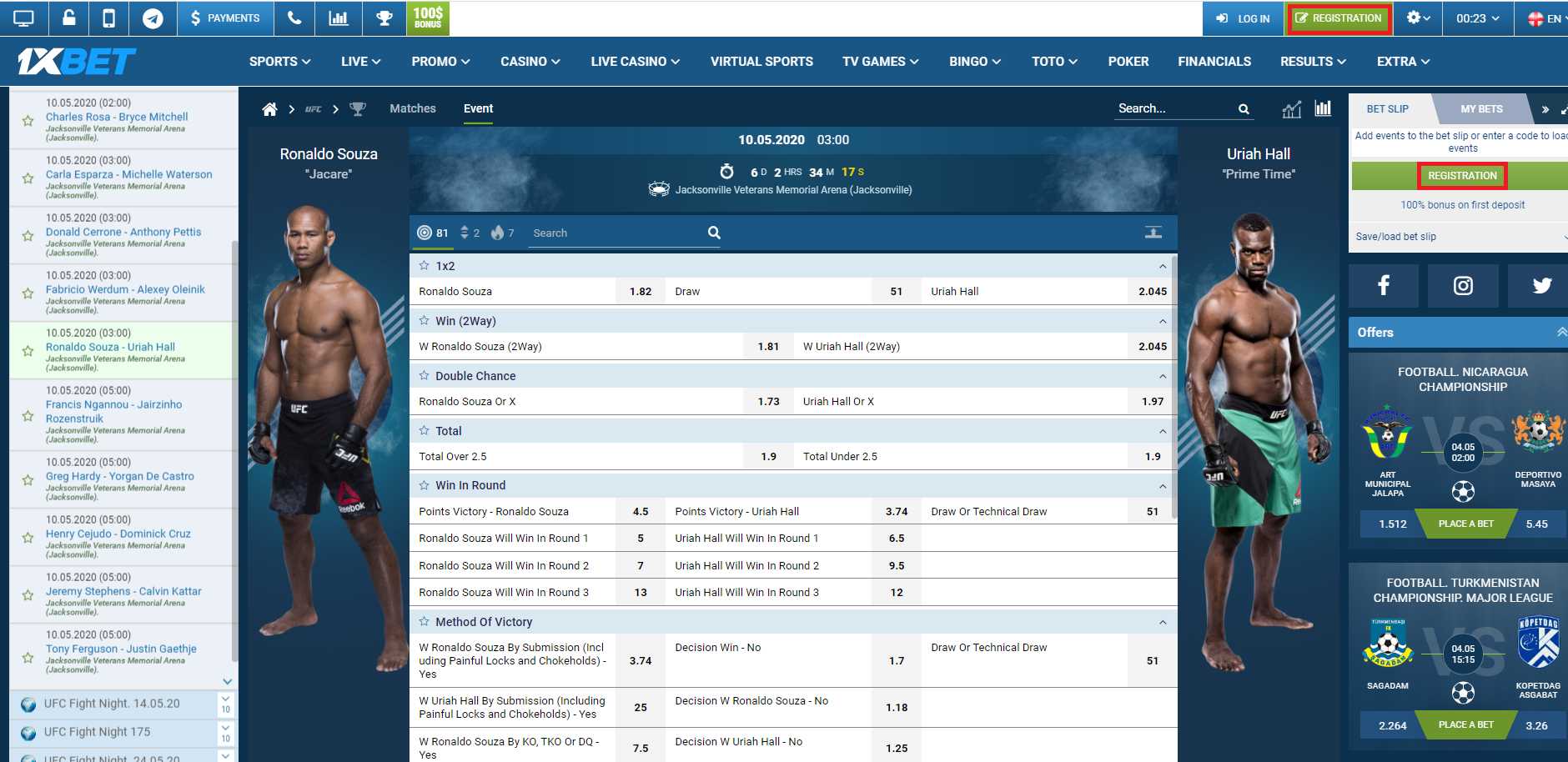Click in the markets Search field

617,233
